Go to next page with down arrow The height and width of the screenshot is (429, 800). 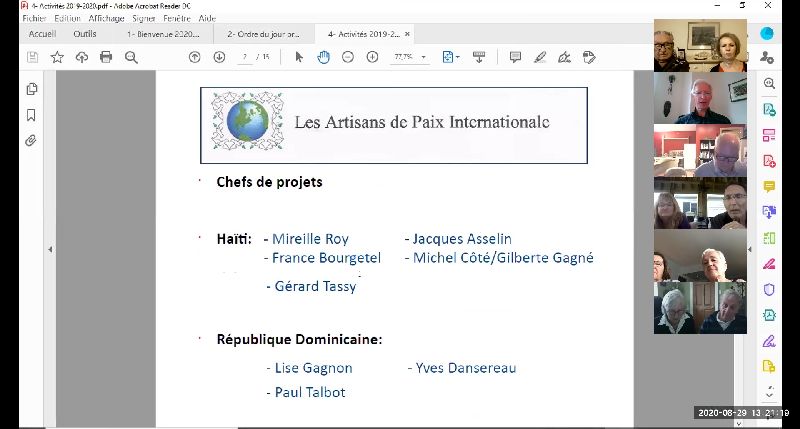coord(219,57)
